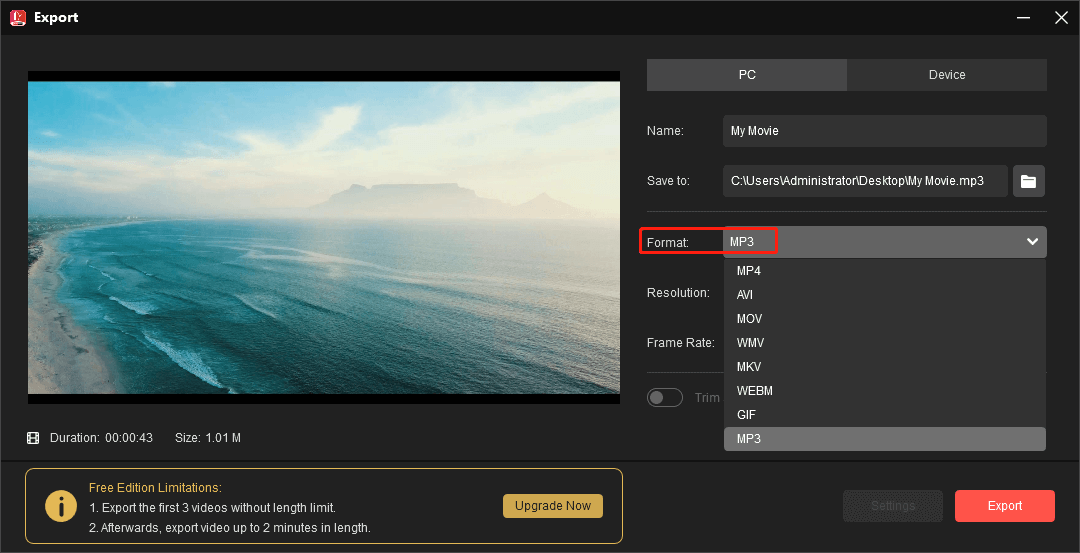Click the Size value 1.01 M
Screen dimensions: 1080x553
coord(222,438)
